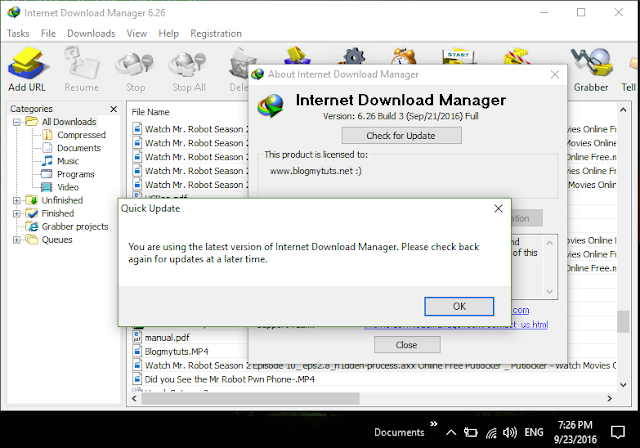The image size is (640, 448).
Task: Select the Video category
Action: pyautogui.click(x=68, y=187)
